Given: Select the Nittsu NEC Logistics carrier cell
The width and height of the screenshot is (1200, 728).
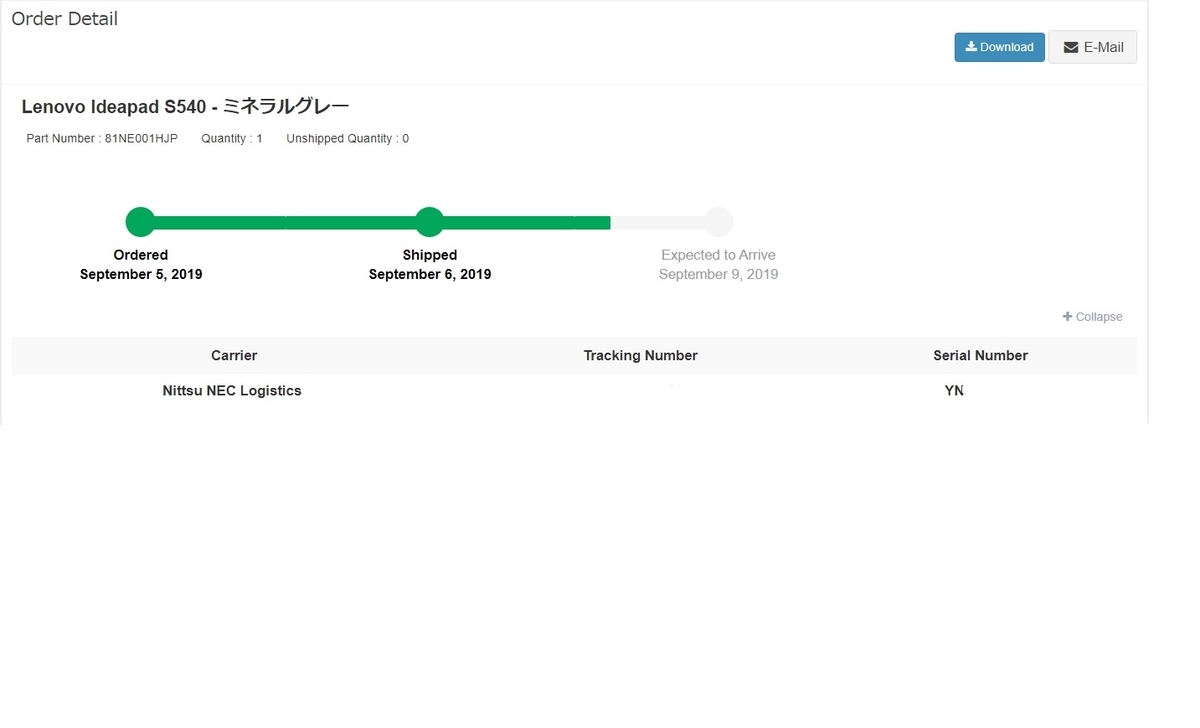Looking at the screenshot, I should pyautogui.click(x=232, y=391).
